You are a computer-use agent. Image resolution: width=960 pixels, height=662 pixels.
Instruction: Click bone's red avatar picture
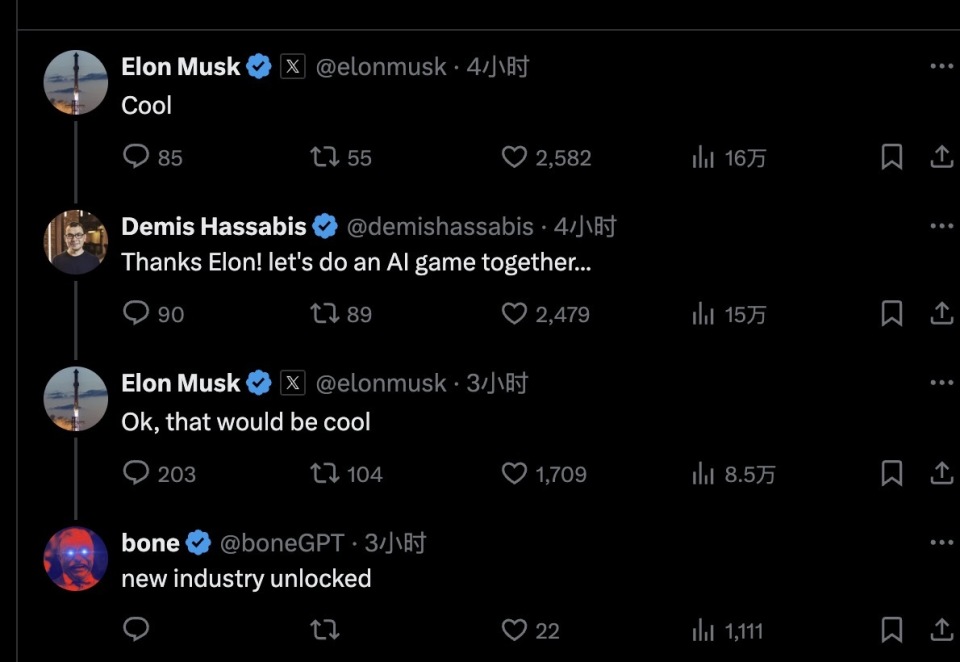(76, 558)
